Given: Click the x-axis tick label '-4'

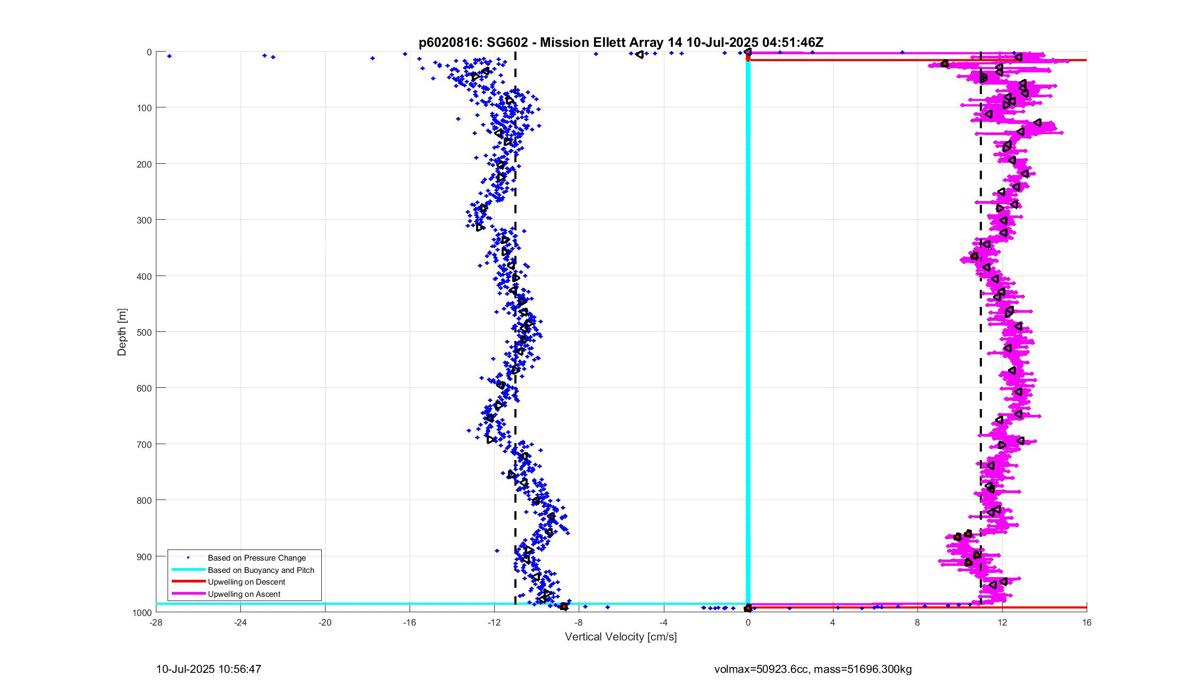Looking at the screenshot, I should coord(664,621).
